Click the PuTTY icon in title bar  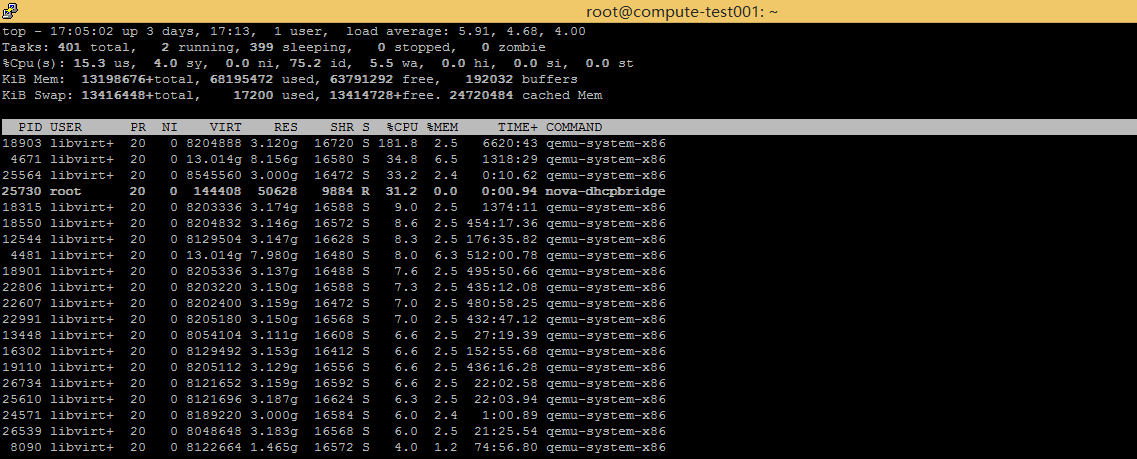point(10,10)
